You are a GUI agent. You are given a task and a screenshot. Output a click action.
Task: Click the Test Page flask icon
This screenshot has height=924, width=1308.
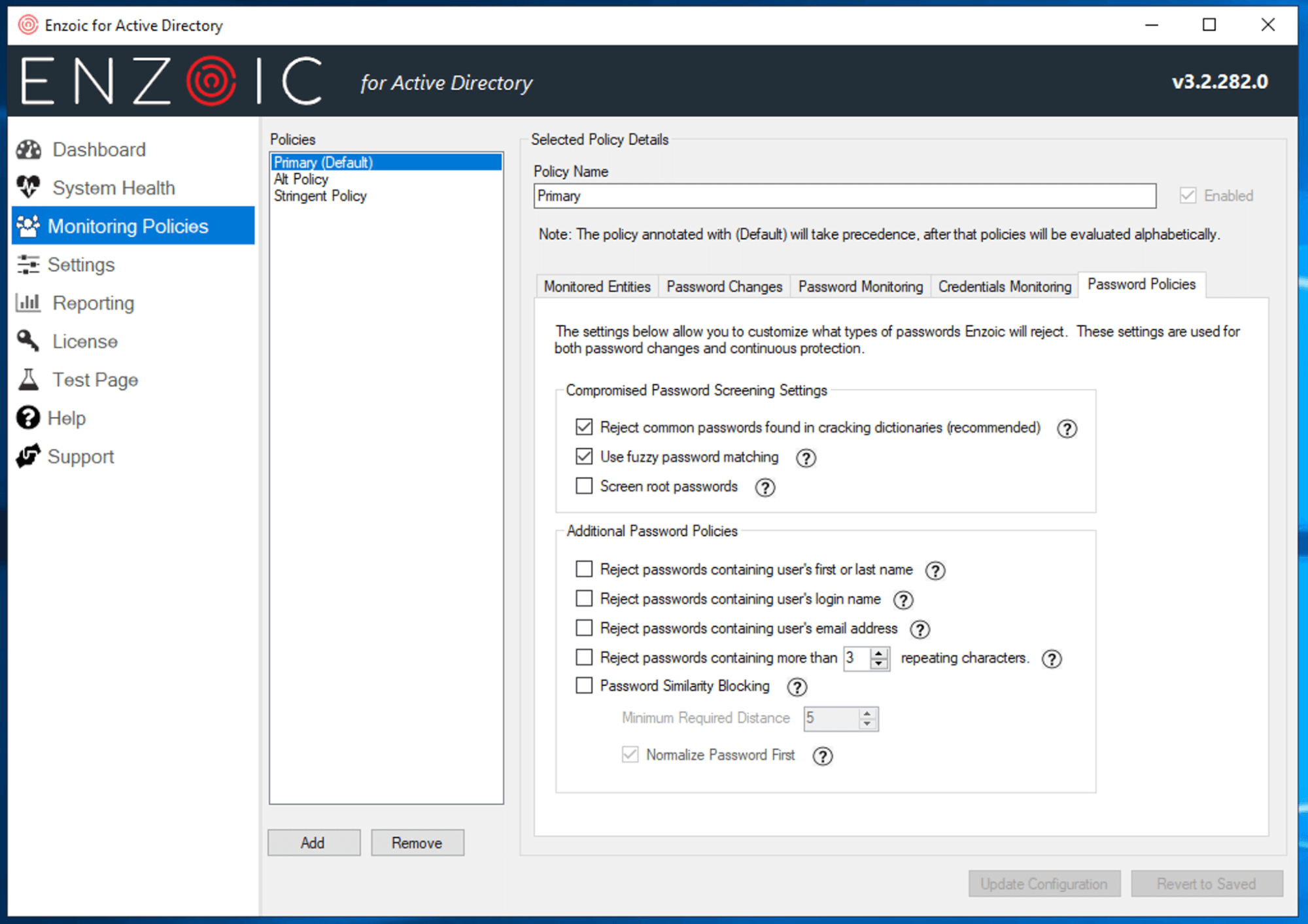click(x=28, y=379)
